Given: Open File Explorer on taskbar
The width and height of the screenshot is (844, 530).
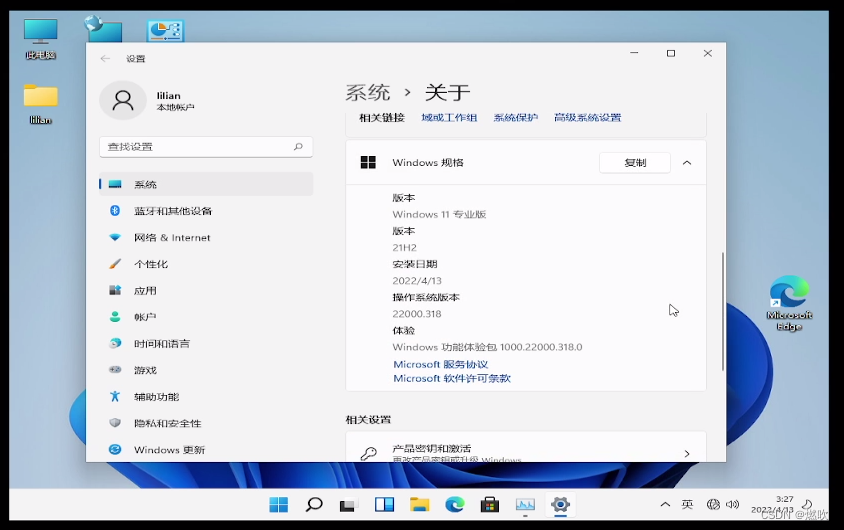Looking at the screenshot, I should (419, 505).
